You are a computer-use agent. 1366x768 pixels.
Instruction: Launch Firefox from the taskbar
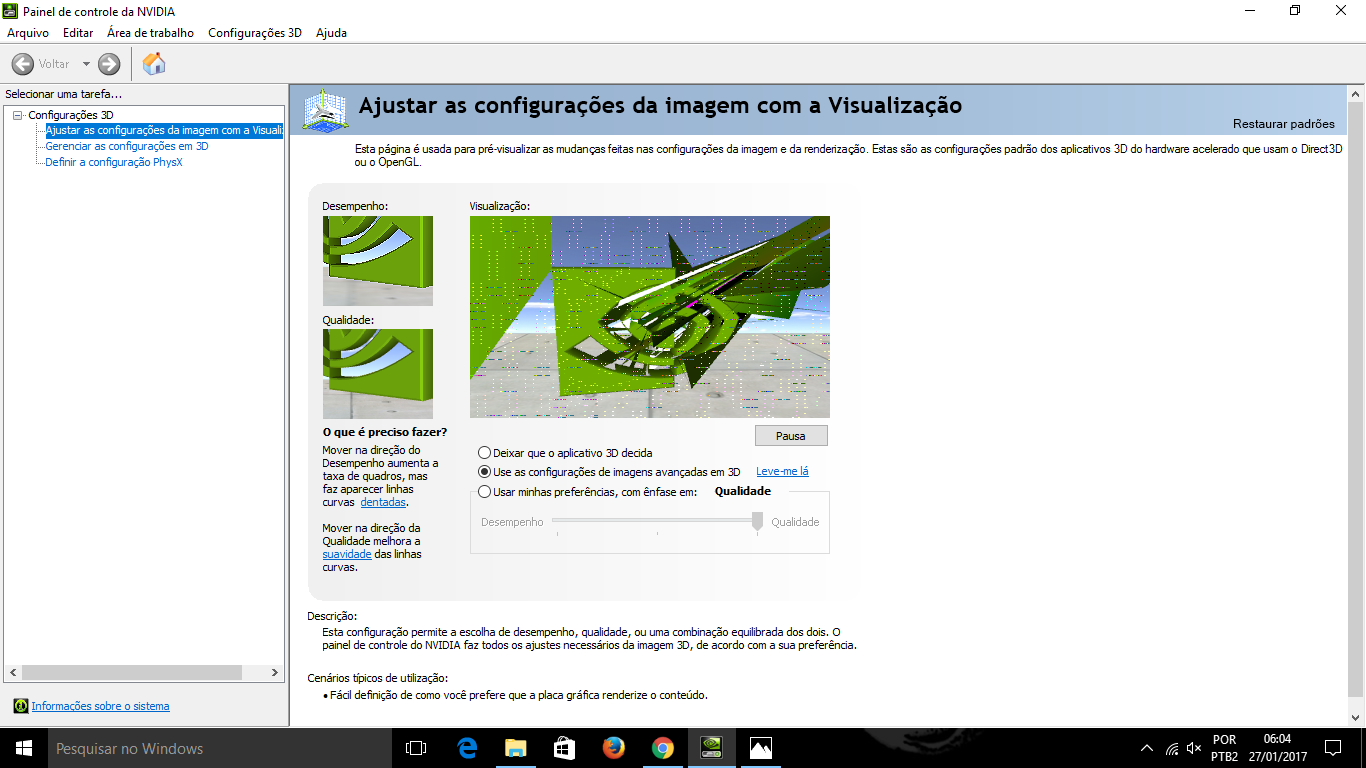(614, 748)
